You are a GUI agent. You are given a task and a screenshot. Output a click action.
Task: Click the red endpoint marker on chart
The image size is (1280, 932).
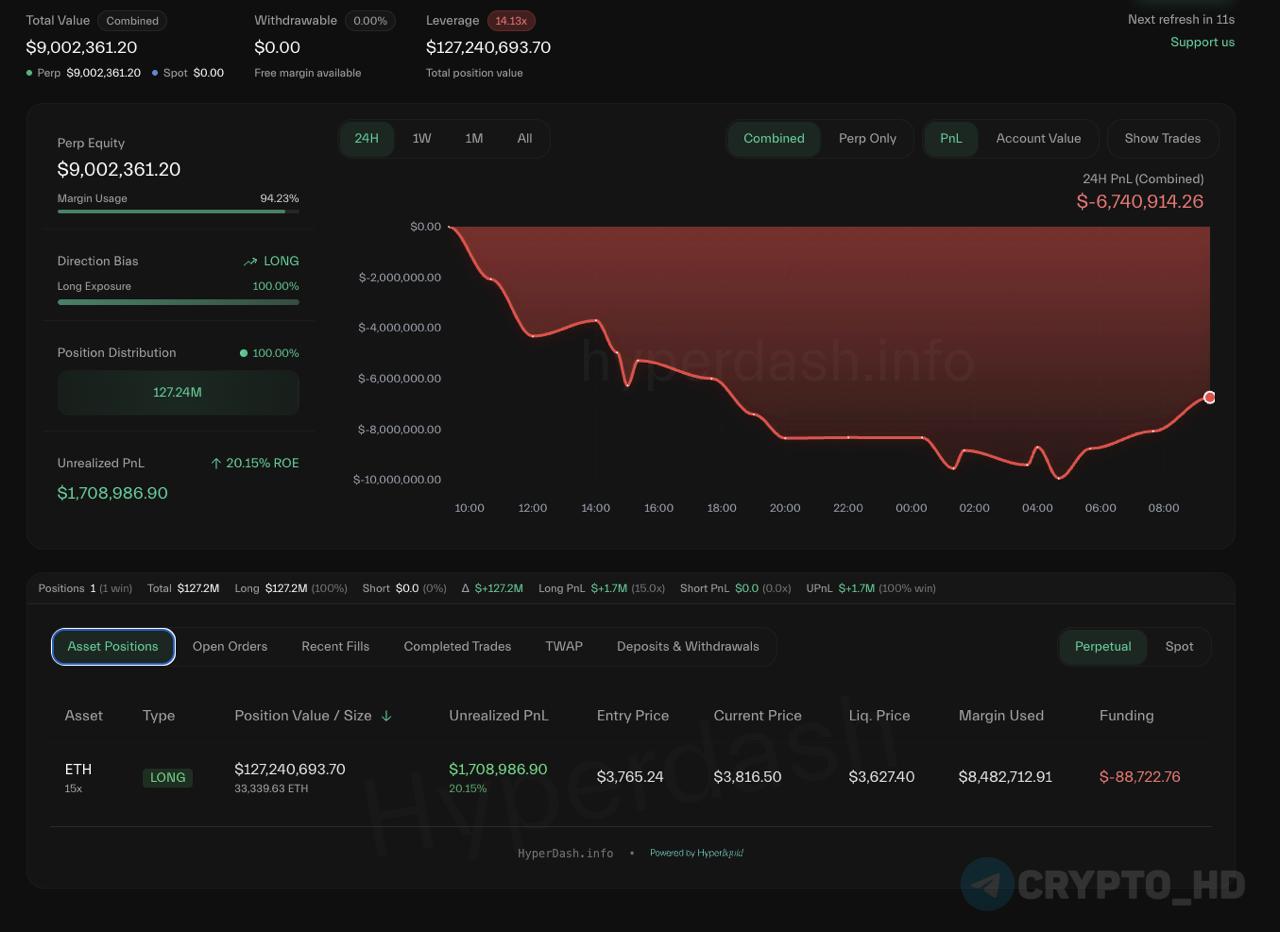(x=1209, y=397)
